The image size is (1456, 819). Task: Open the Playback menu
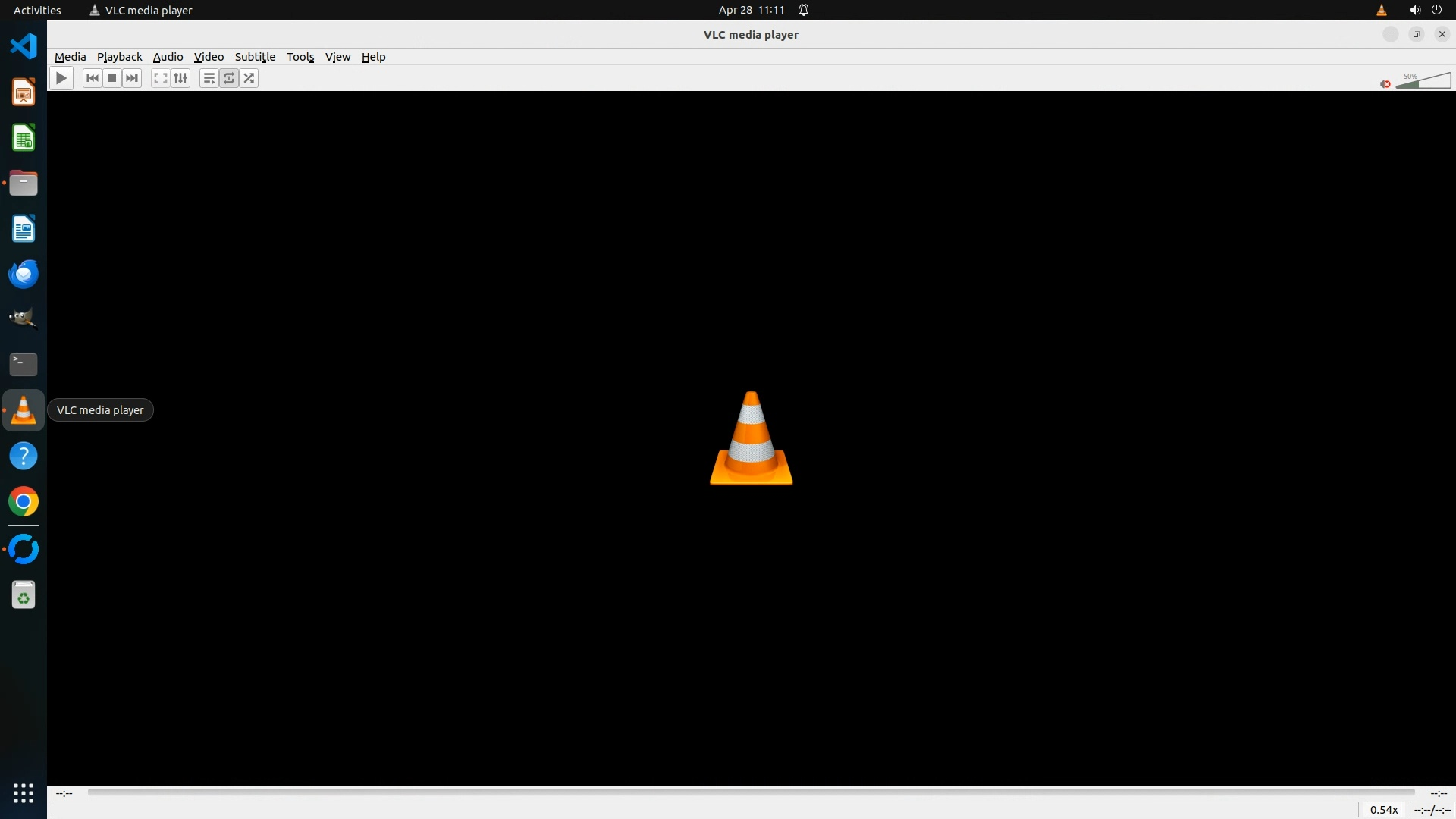tap(119, 57)
